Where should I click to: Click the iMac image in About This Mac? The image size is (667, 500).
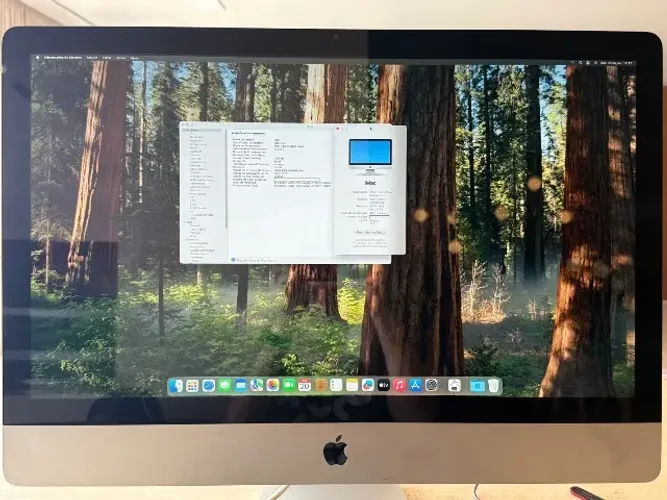pyautogui.click(x=371, y=156)
